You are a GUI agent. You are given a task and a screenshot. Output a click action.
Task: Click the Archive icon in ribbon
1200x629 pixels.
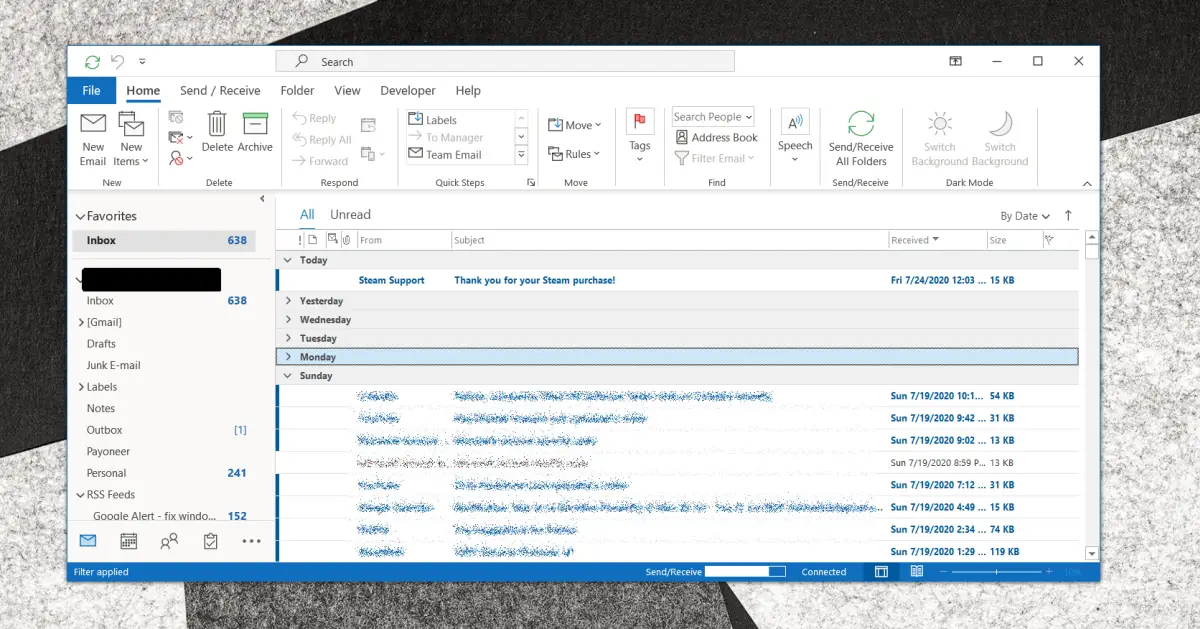(x=255, y=125)
